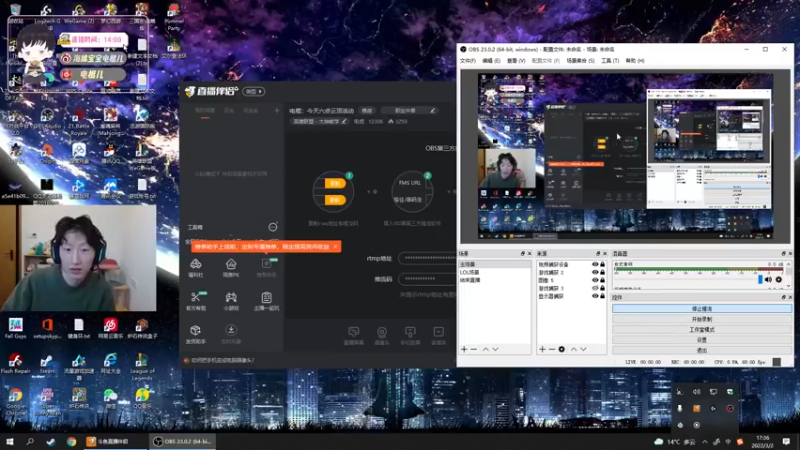Adjust OBS mixer volume slider handle

tap(760, 280)
